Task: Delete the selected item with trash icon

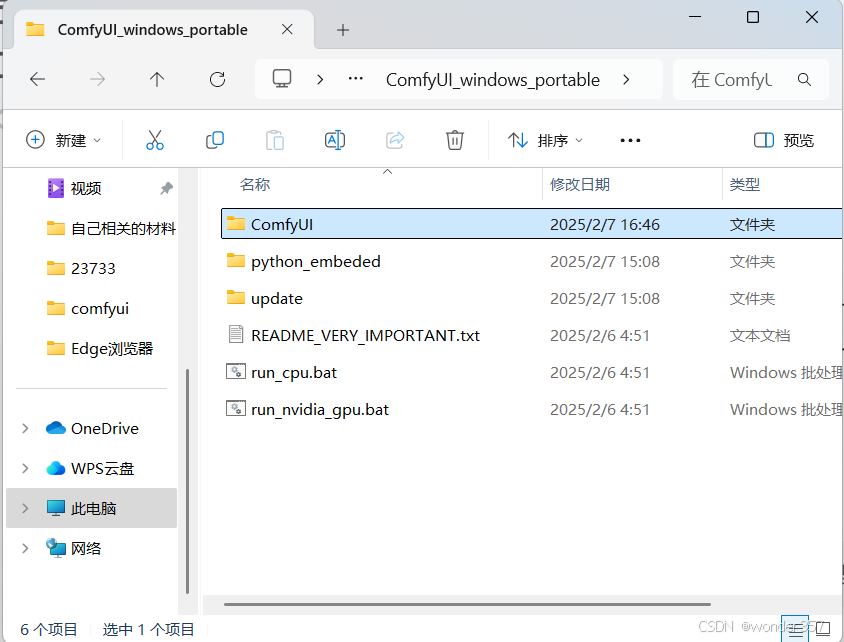Action: pos(454,140)
